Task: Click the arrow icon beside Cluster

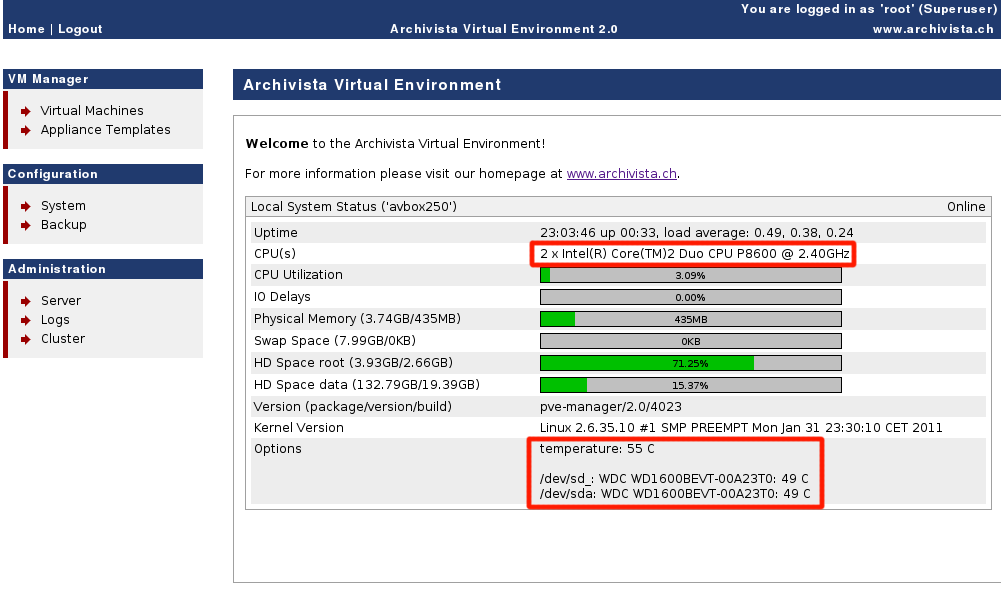Action: point(26,339)
